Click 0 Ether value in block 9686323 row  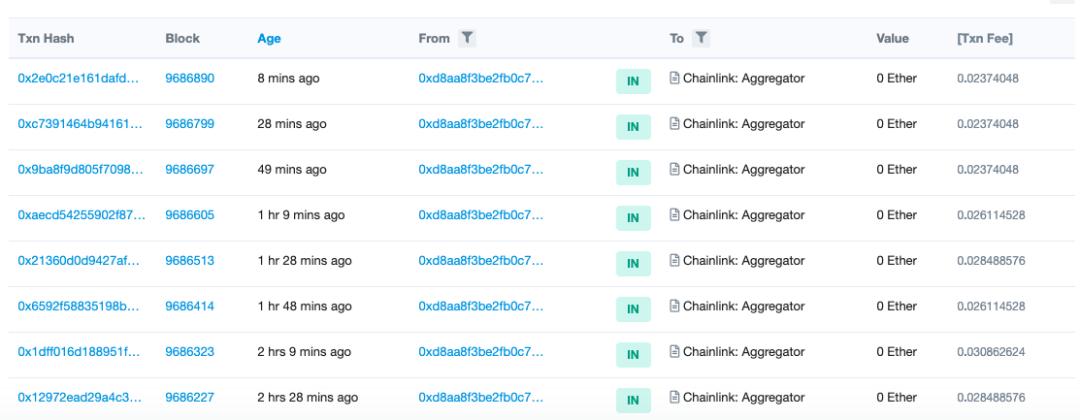click(896, 352)
